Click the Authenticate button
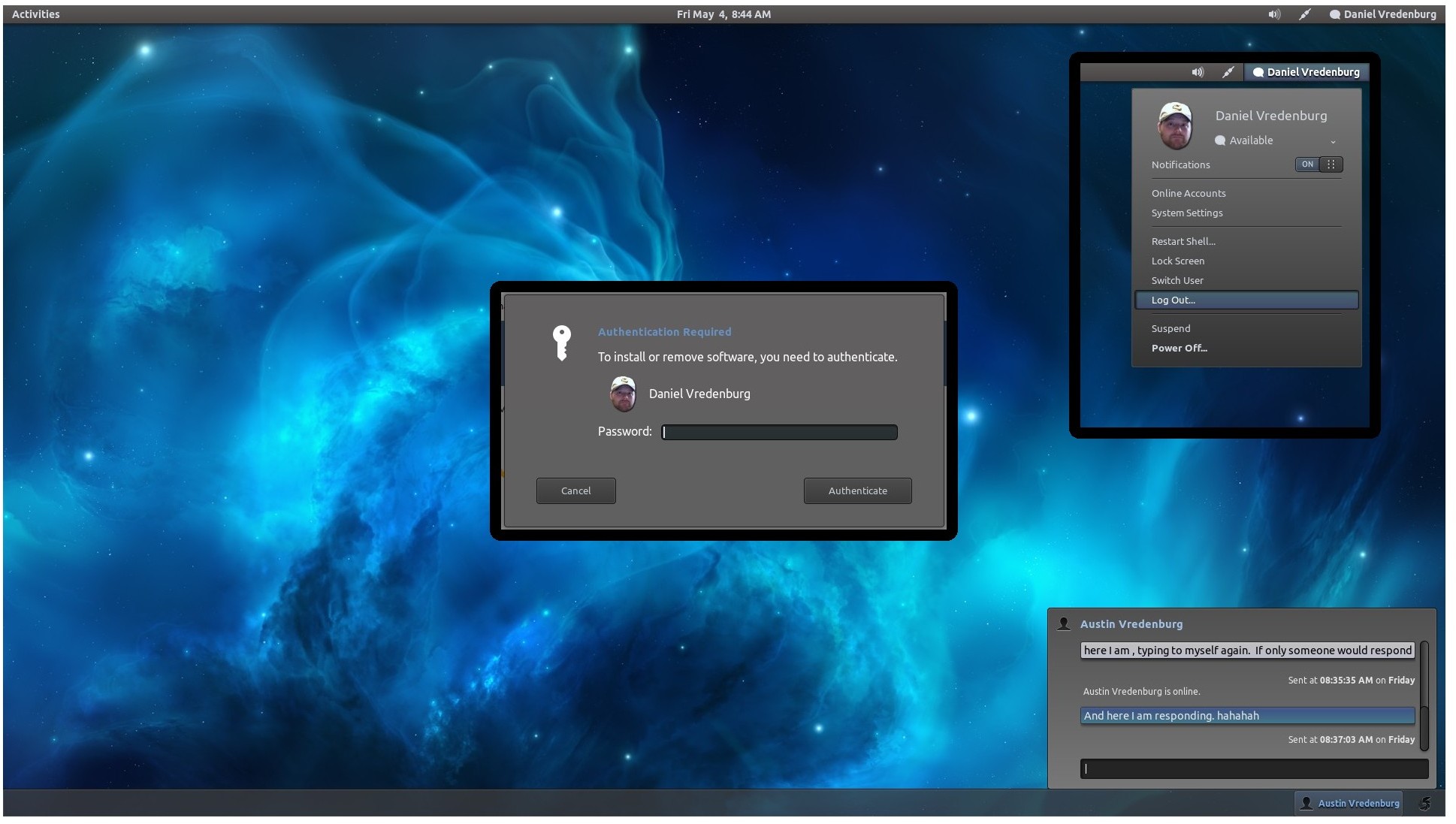 point(858,490)
